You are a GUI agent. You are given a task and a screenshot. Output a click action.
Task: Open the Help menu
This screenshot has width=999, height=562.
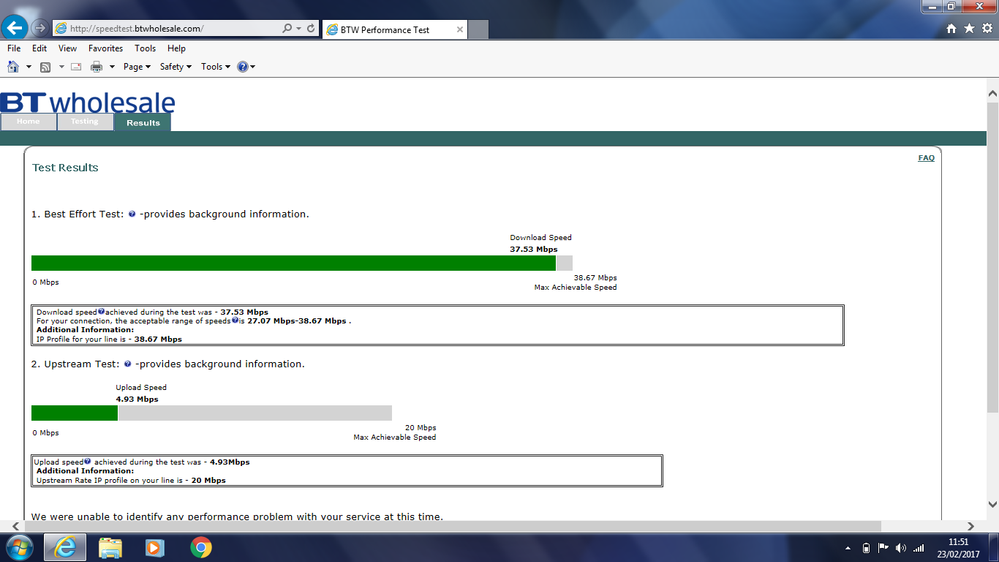pyautogui.click(x=176, y=48)
